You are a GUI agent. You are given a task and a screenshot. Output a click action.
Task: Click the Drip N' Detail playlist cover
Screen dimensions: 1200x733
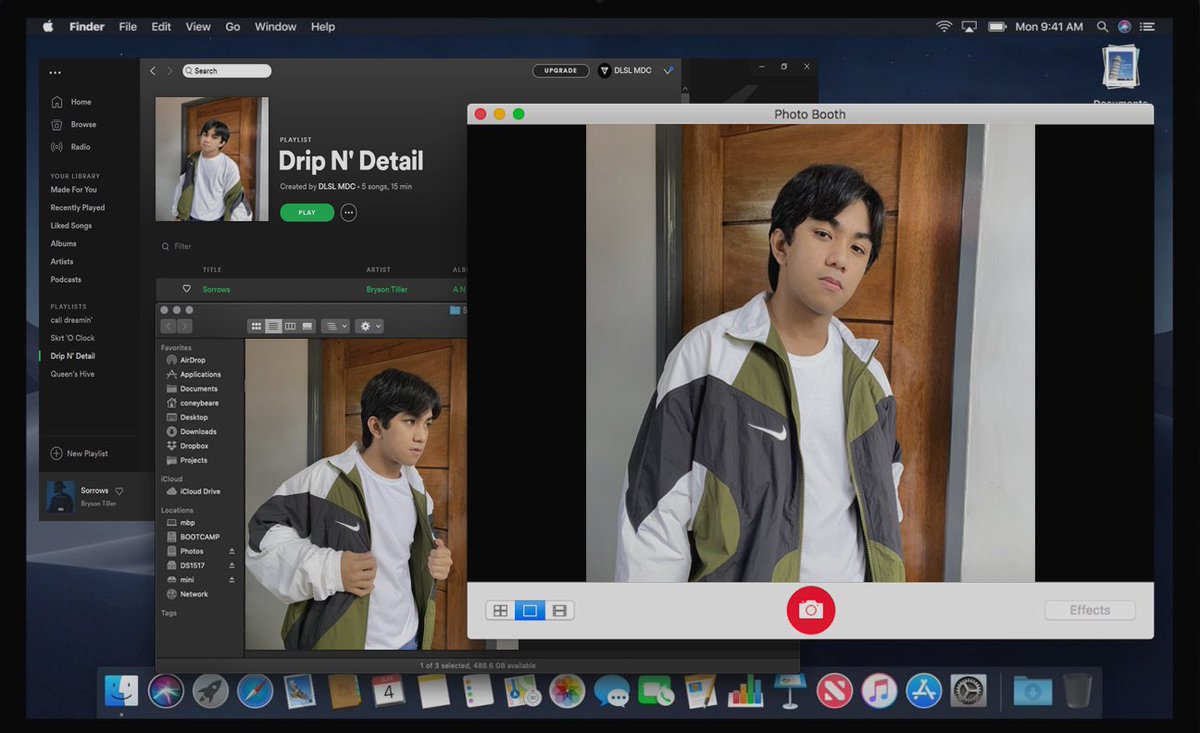[212, 159]
